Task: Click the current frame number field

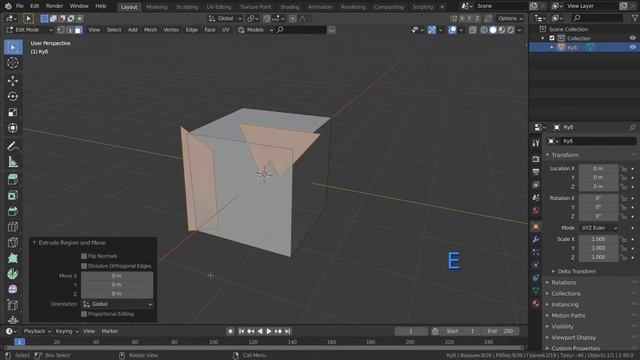Action: click(x=411, y=331)
